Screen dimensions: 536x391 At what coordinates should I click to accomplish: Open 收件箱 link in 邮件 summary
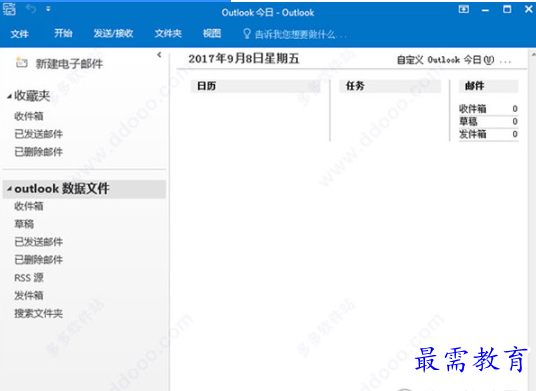click(x=473, y=109)
